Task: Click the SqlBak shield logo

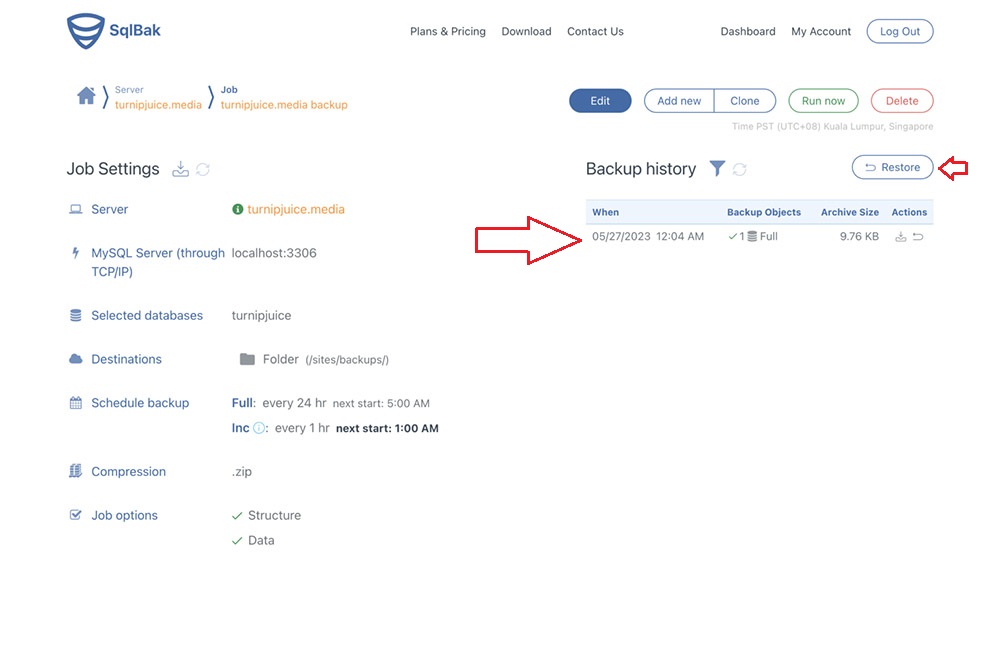Action: 85,31
